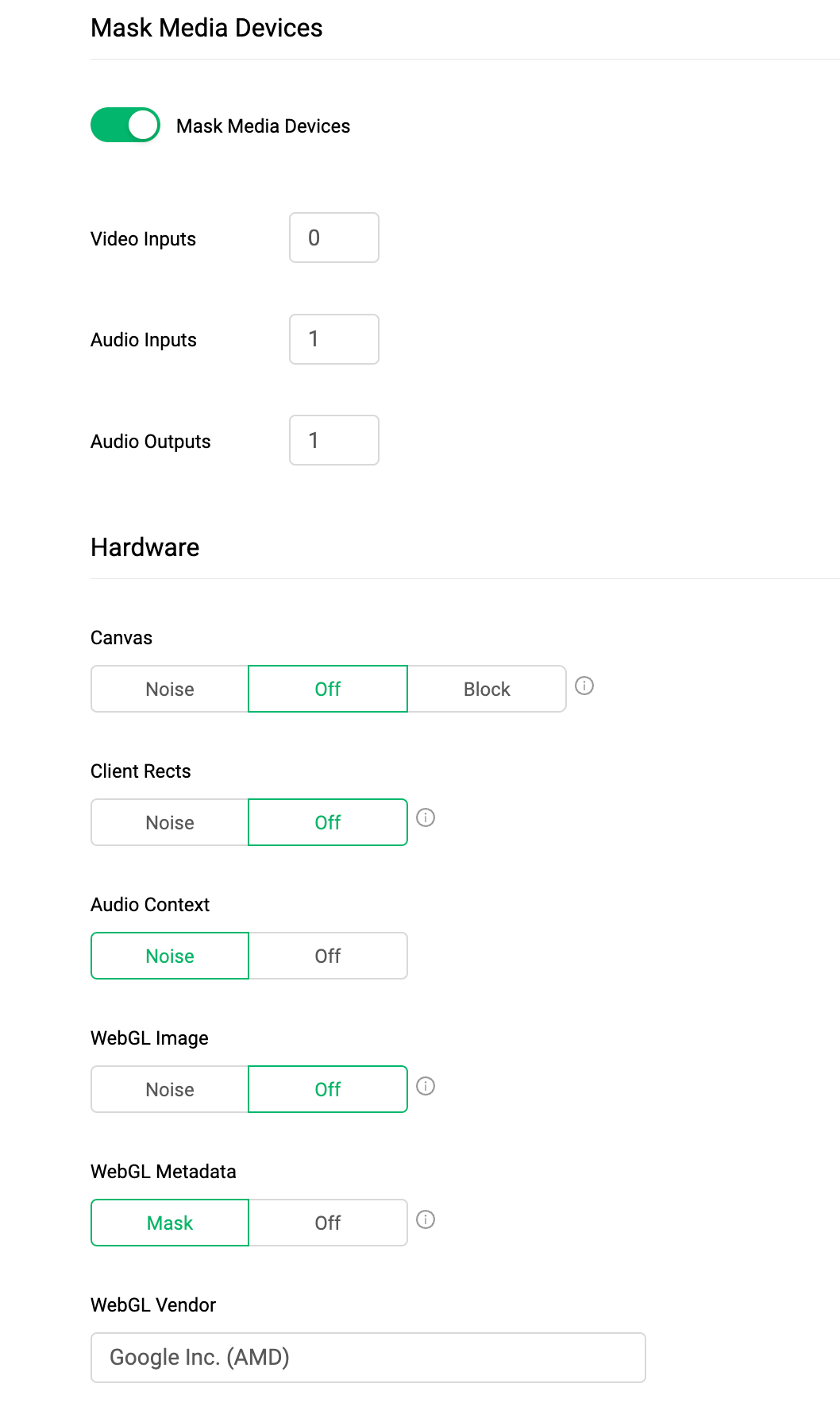Click the Hardware section heading
The height and width of the screenshot is (1422, 840).
click(x=145, y=547)
